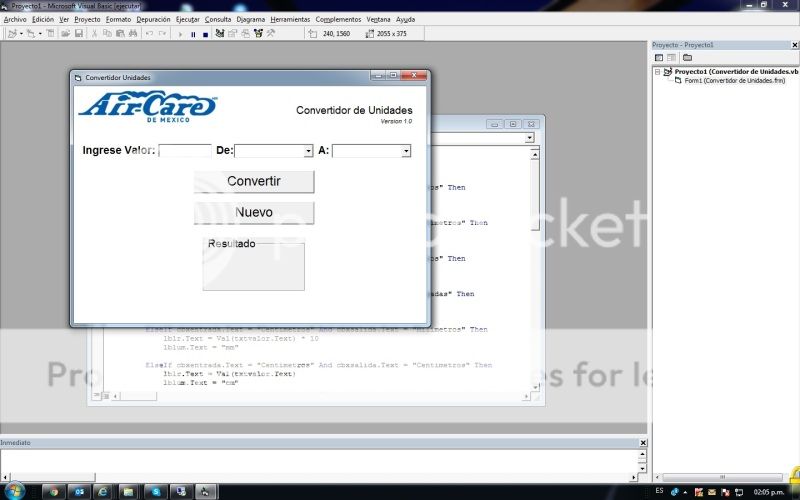This screenshot has width=800, height=500.
Task: Click the Save Project disk icon
Action: (79, 34)
